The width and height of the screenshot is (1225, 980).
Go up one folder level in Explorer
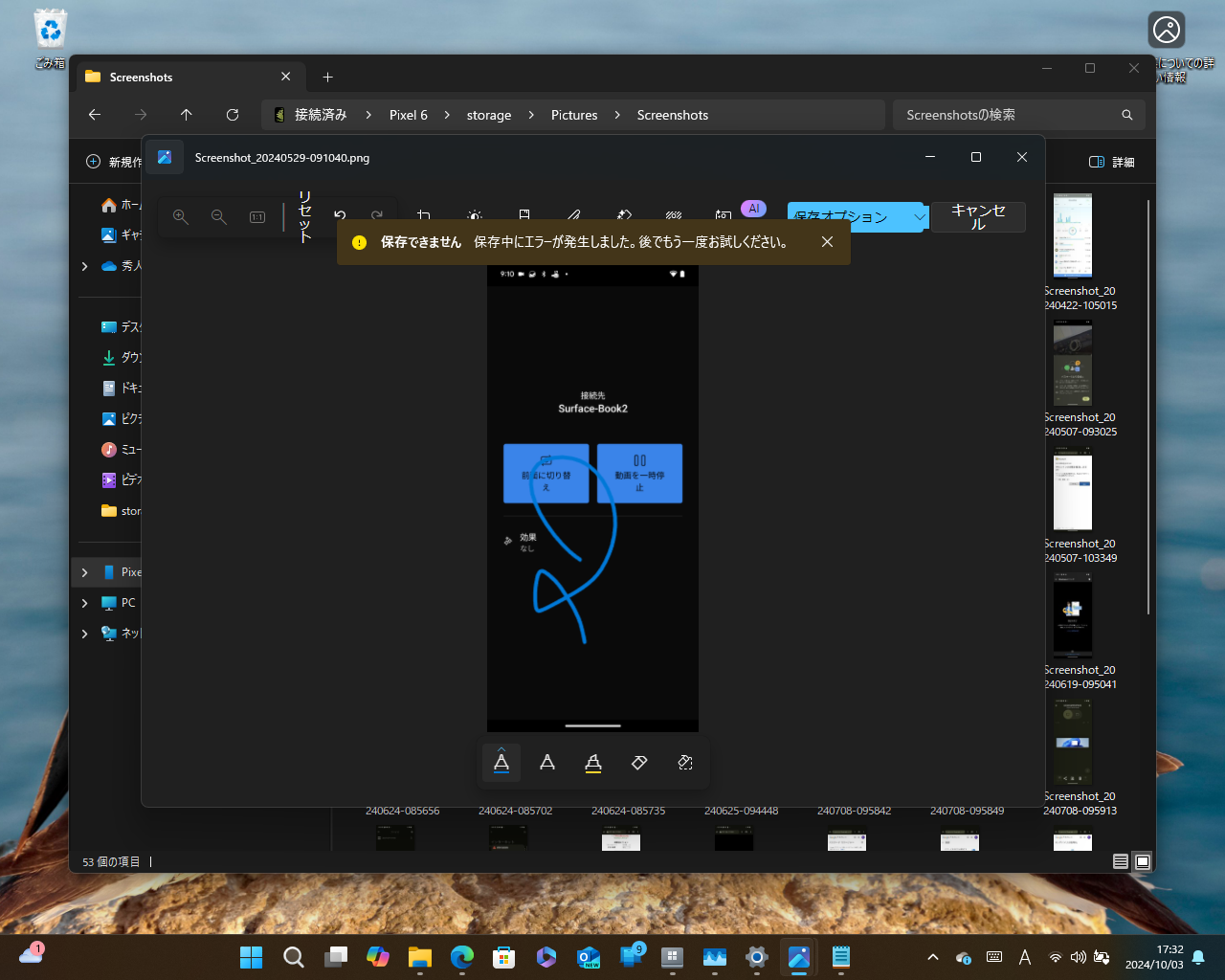187,115
